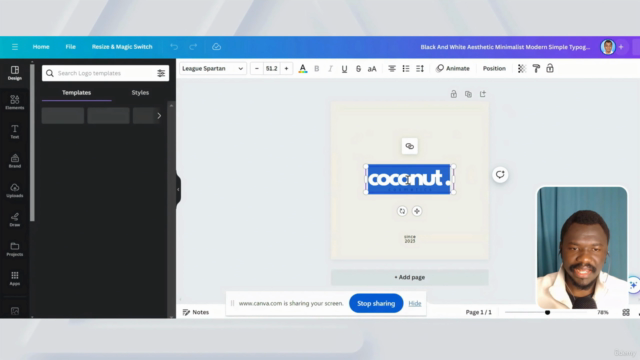Image resolution: width=640 pixels, height=360 pixels.
Task: Open grid view of pages
Action: 626,312
